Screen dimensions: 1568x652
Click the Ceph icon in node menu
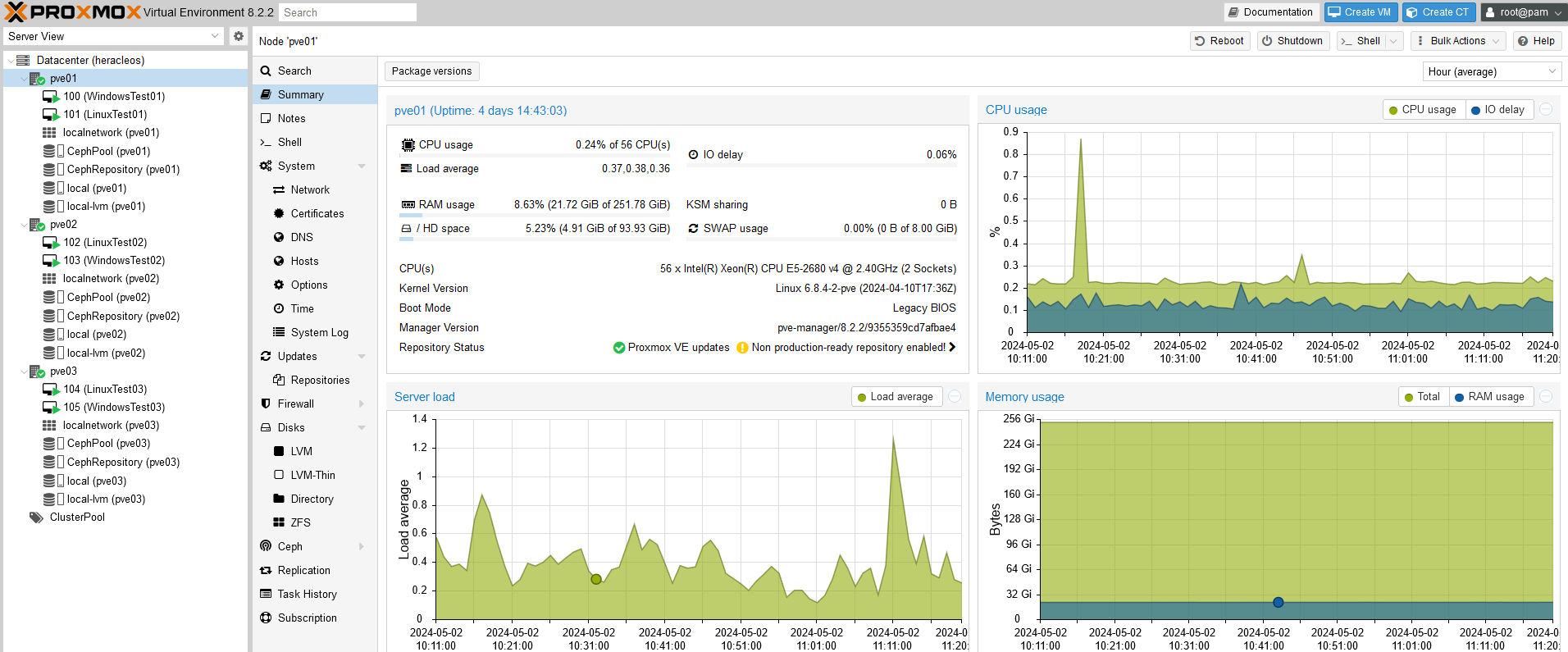pos(266,546)
